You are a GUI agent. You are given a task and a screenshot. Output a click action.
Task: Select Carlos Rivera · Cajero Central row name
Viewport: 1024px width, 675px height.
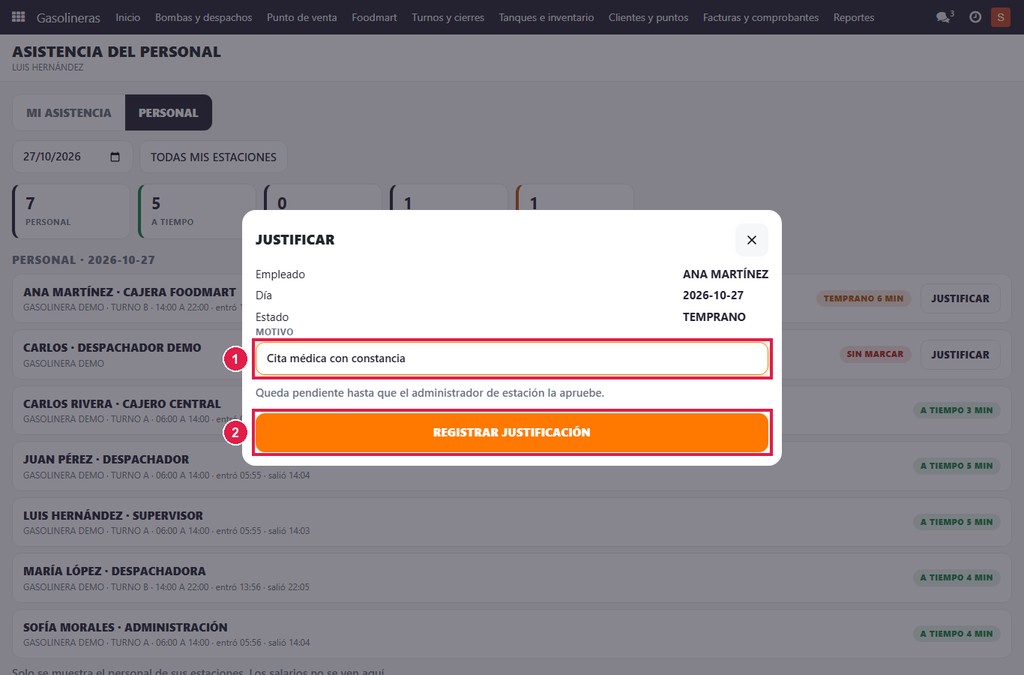click(x=122, y=403)
